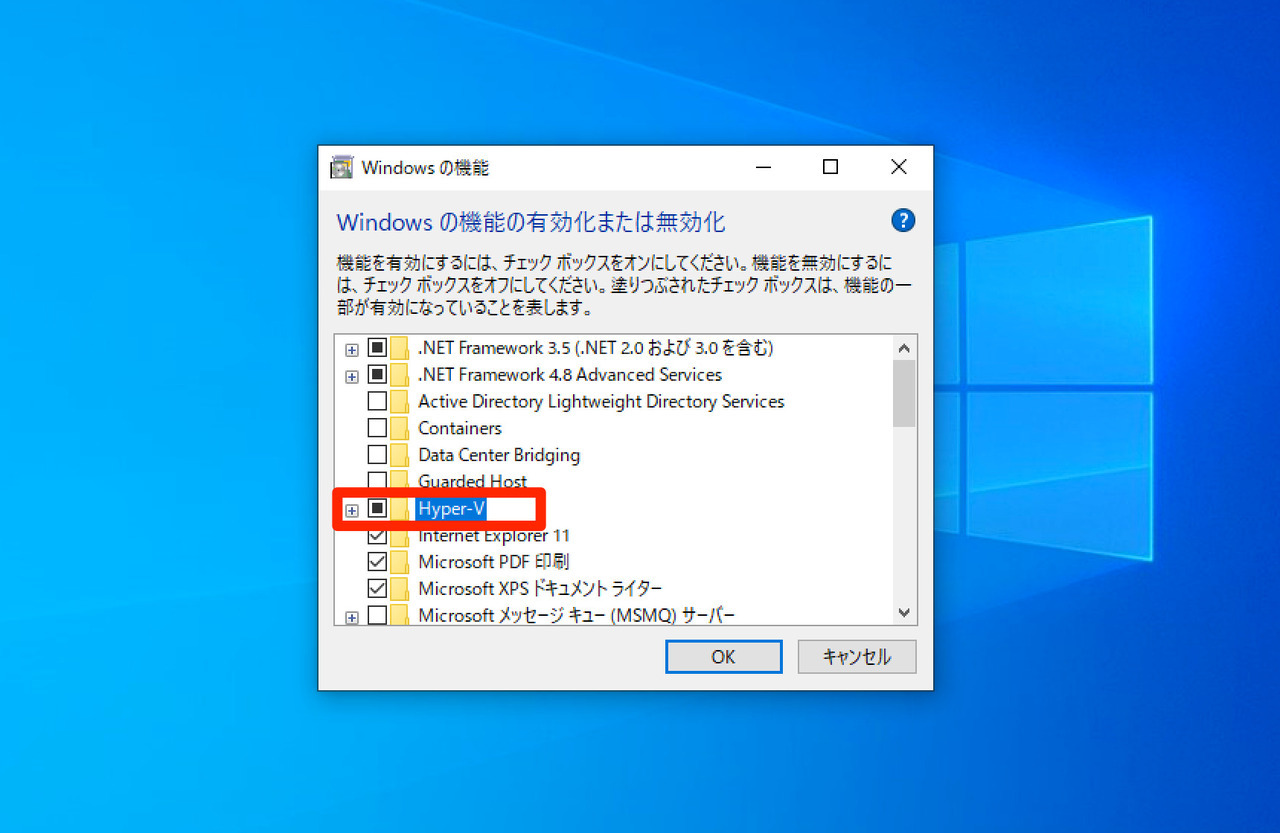Viewport: 1280px width, 833px height.
Task: Select the folder icon next to Containers
Action: (400, 428)
